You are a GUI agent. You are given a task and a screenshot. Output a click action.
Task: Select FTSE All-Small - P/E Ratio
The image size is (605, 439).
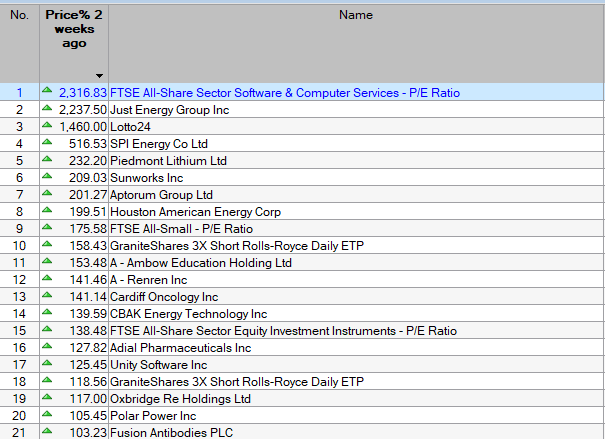click(x=181, y=228)
